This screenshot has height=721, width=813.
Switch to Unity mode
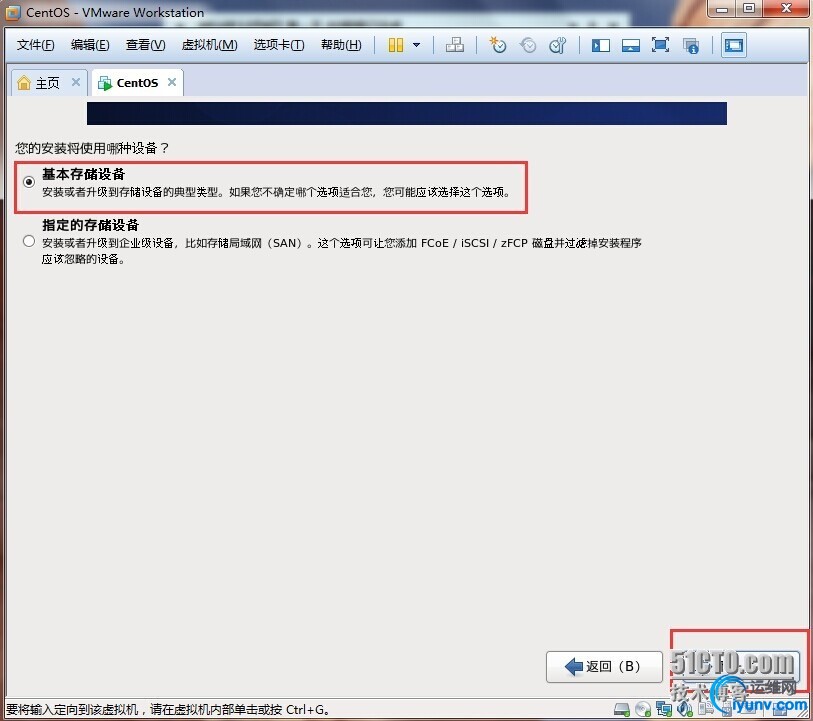(x=691, y=46)
